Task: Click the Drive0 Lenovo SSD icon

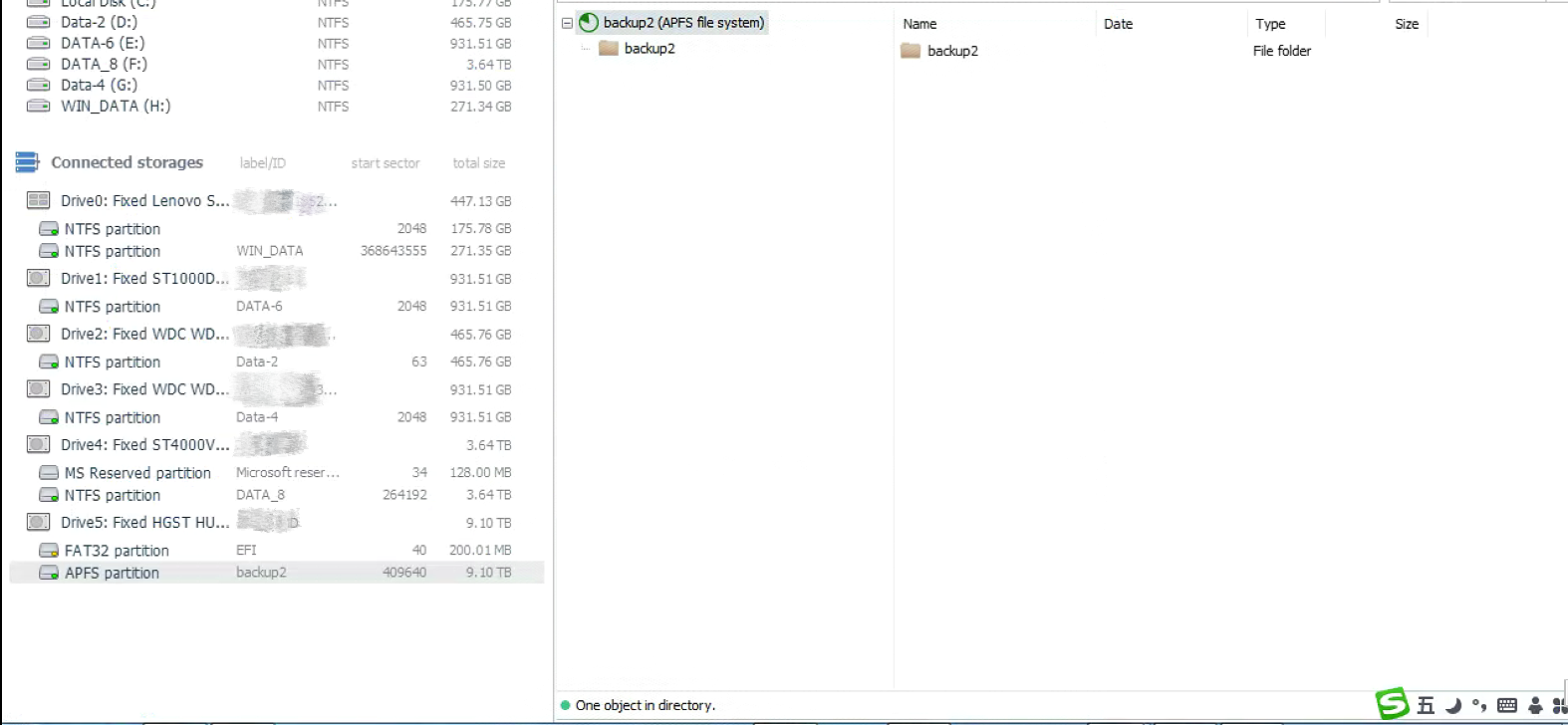Action: pos(38,200)
